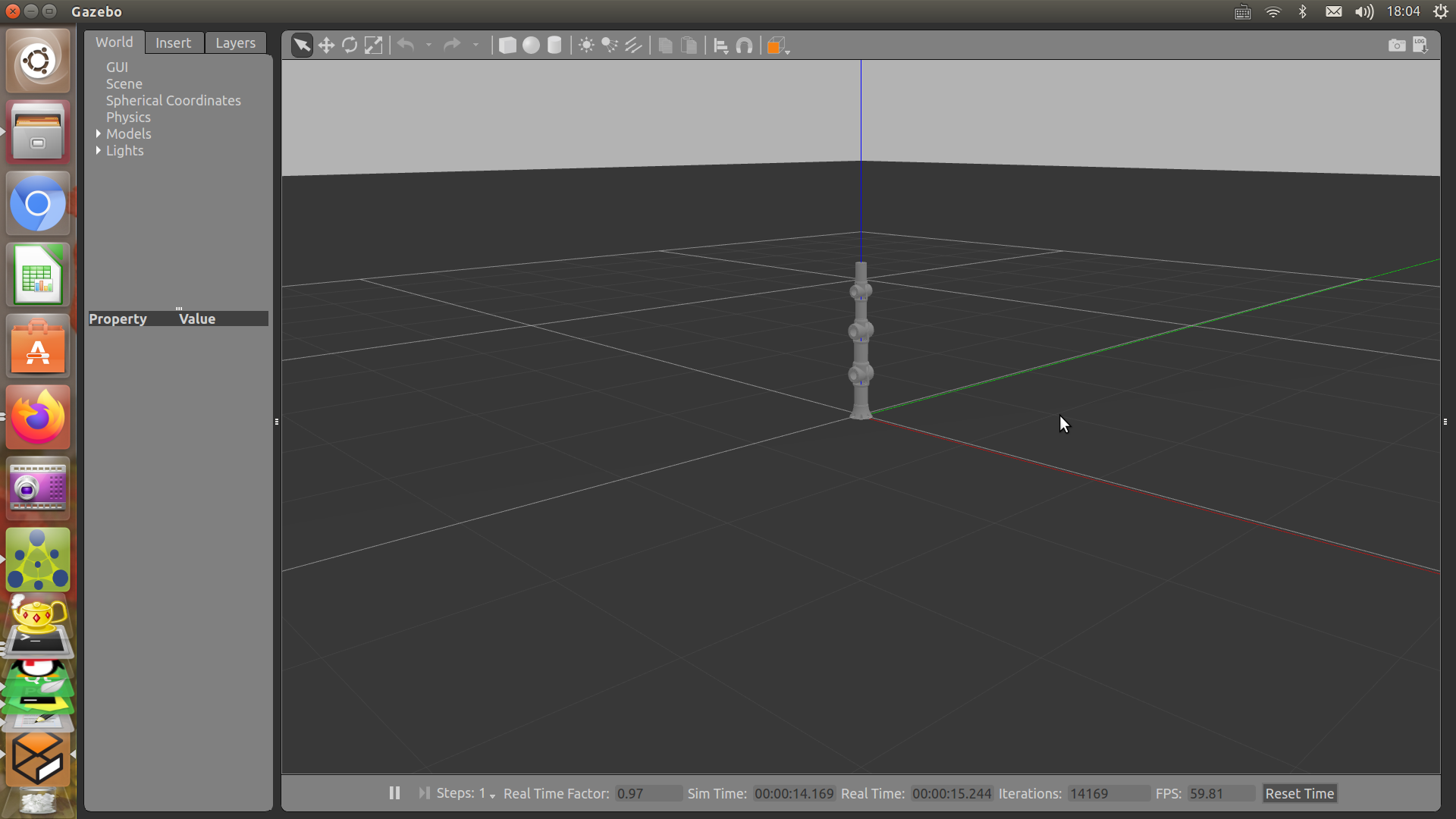Image resolution: width=1456 pixels, height=819 pixels.
Task: Expand the Lights tree node
Action: 99,151
